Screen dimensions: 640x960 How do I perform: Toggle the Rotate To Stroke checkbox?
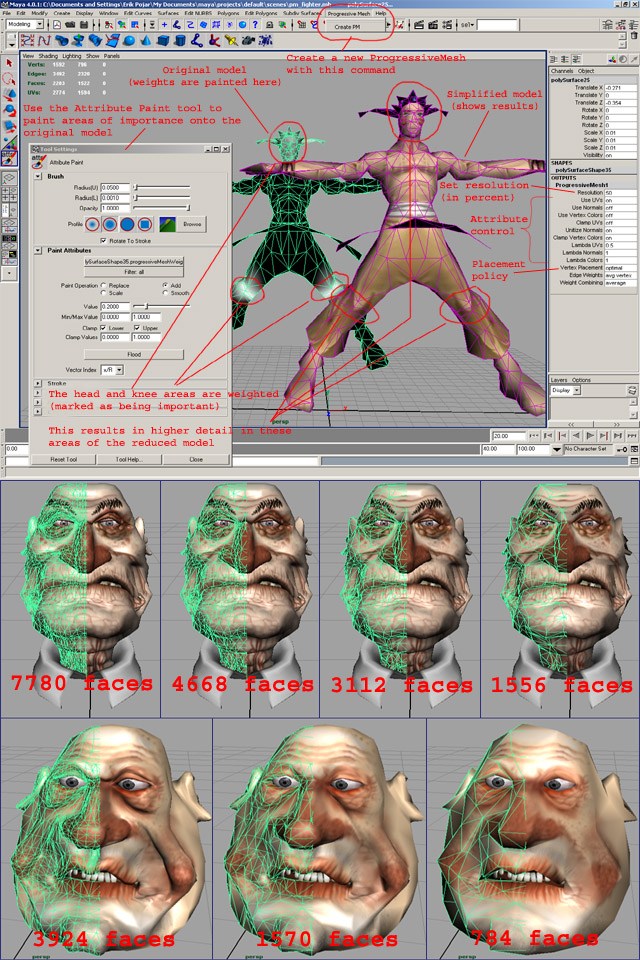coord(104,241)
